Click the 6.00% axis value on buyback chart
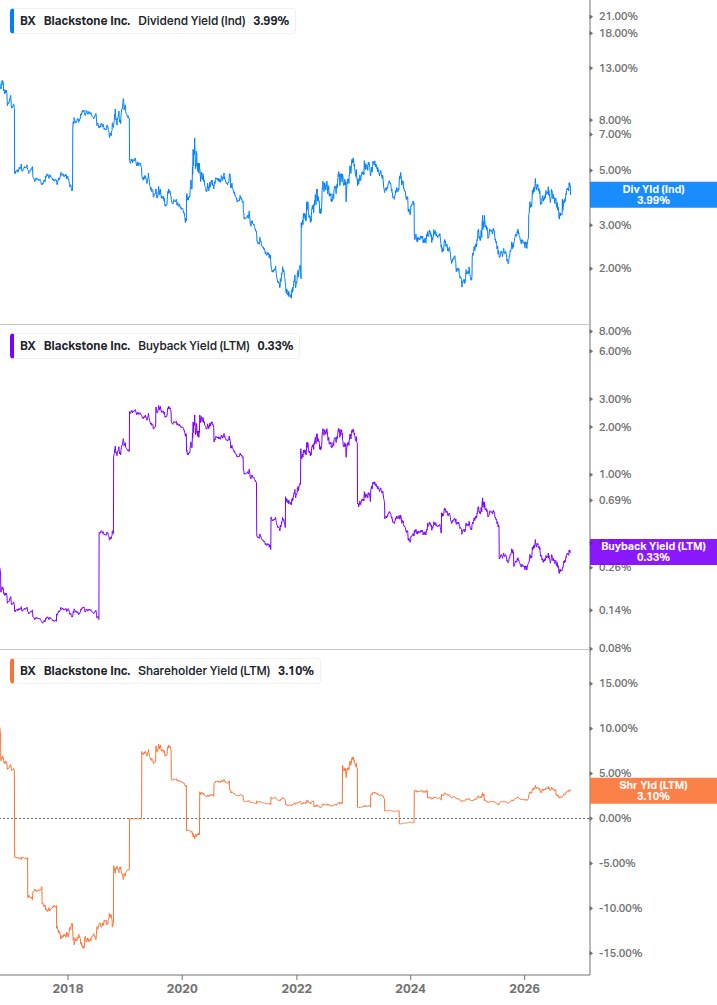Image resolution: width=717 pixels, height=1005 pixels. tap(615, 351)
